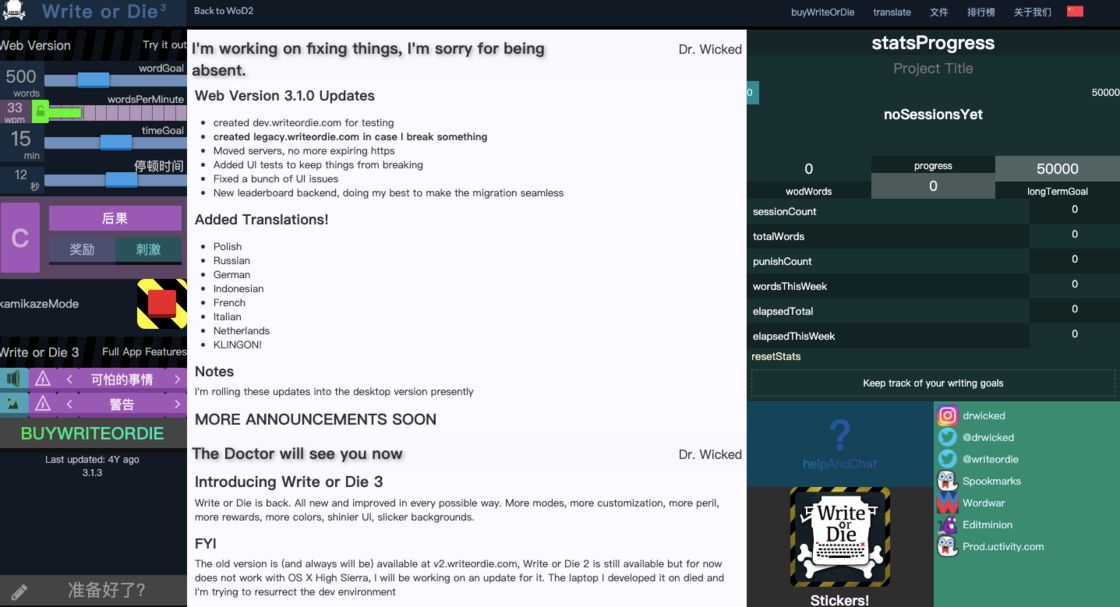The height and width of the screenshot is (607, 1120).
Task: Open the 排行榜 menu item
Action: point(981,12)
